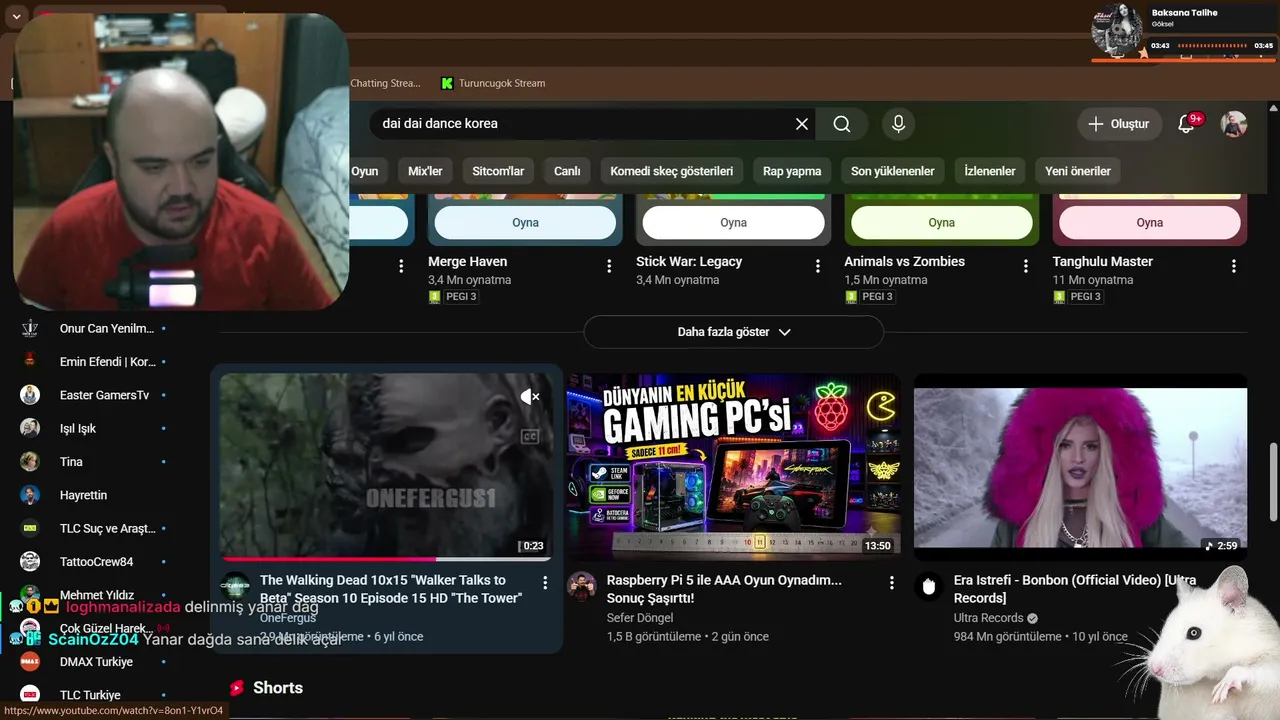Click the Shorts section icon
The image size is (1280, 720).
pyautogui.click(x=237, y=688)
